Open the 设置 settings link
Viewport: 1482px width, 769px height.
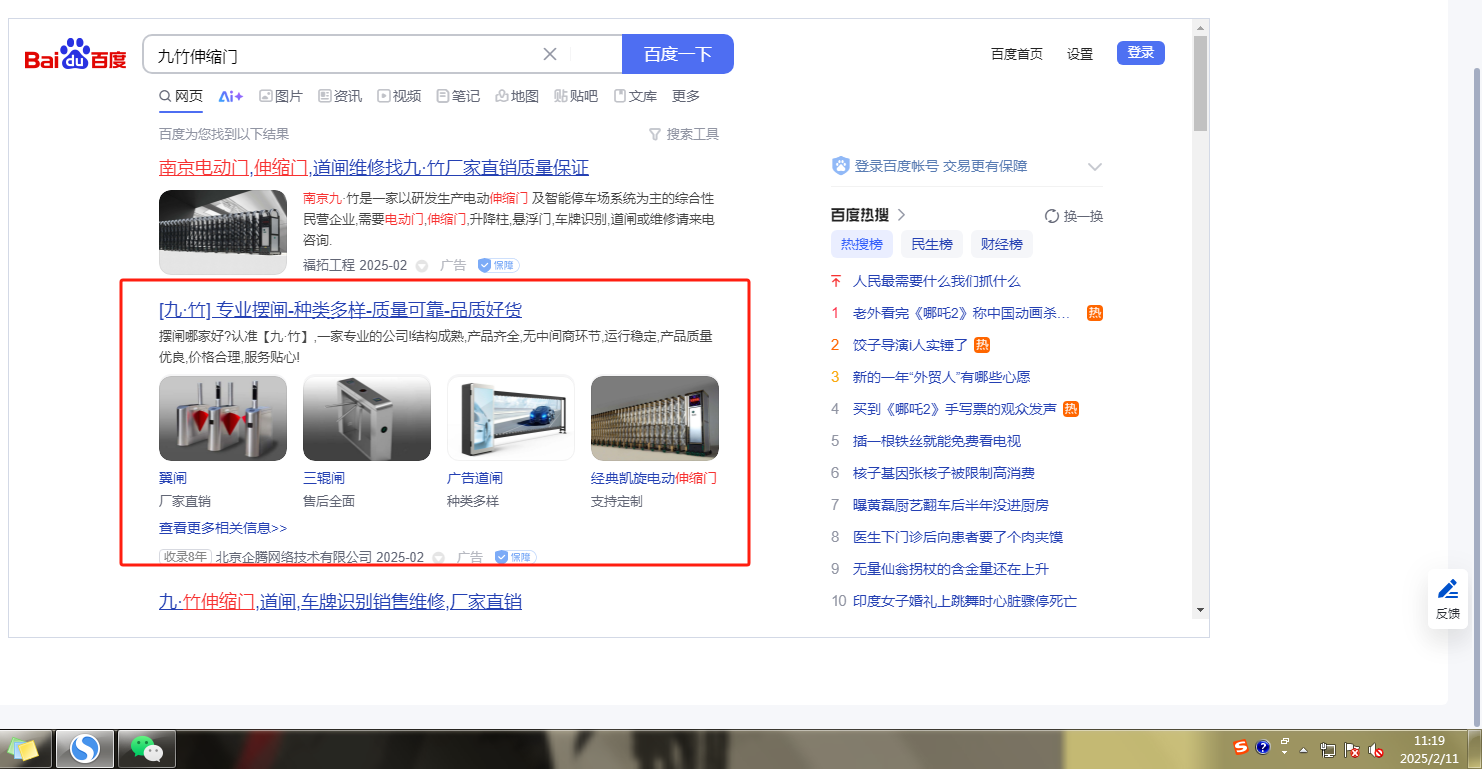[1080, 54]
